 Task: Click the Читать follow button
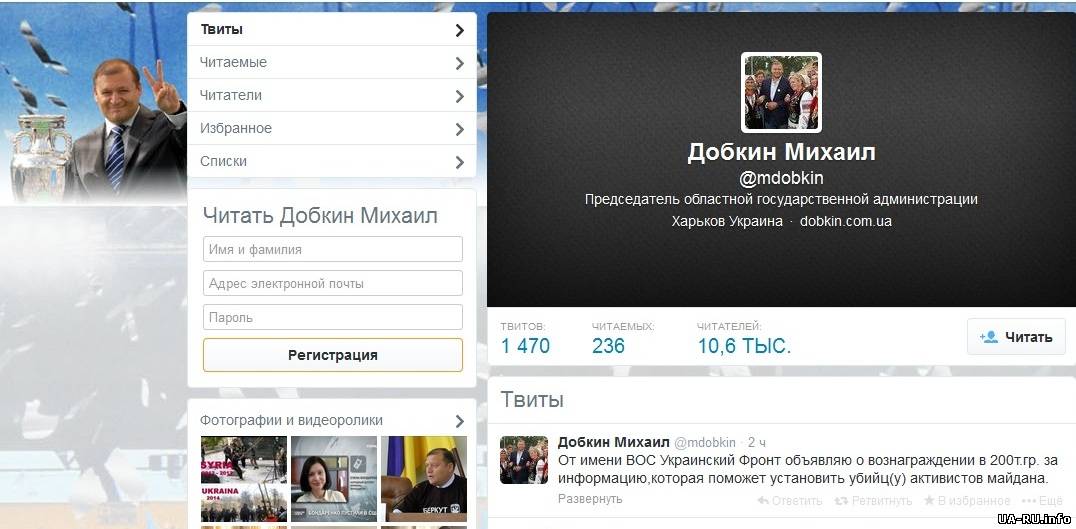(x=1015, y=337)
